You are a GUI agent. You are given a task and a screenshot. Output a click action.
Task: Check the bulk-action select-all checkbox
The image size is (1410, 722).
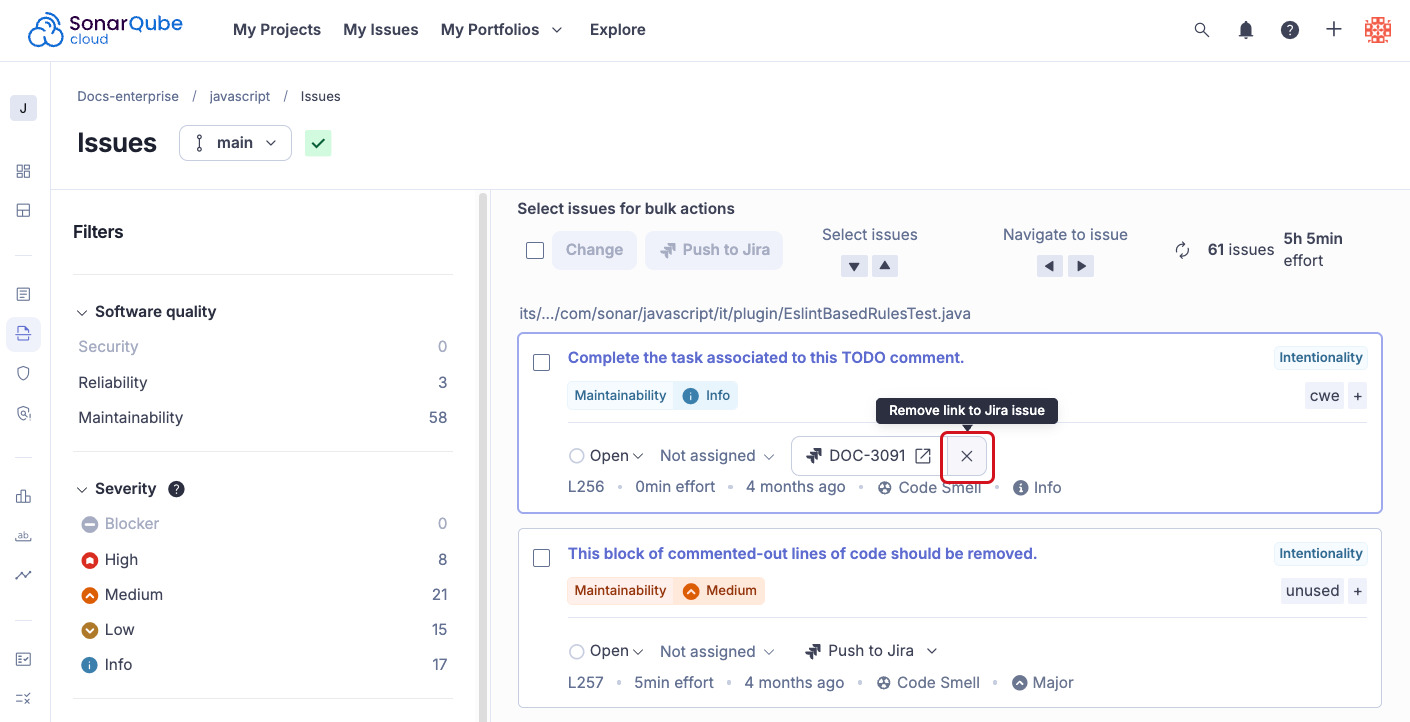click(535, 250)
